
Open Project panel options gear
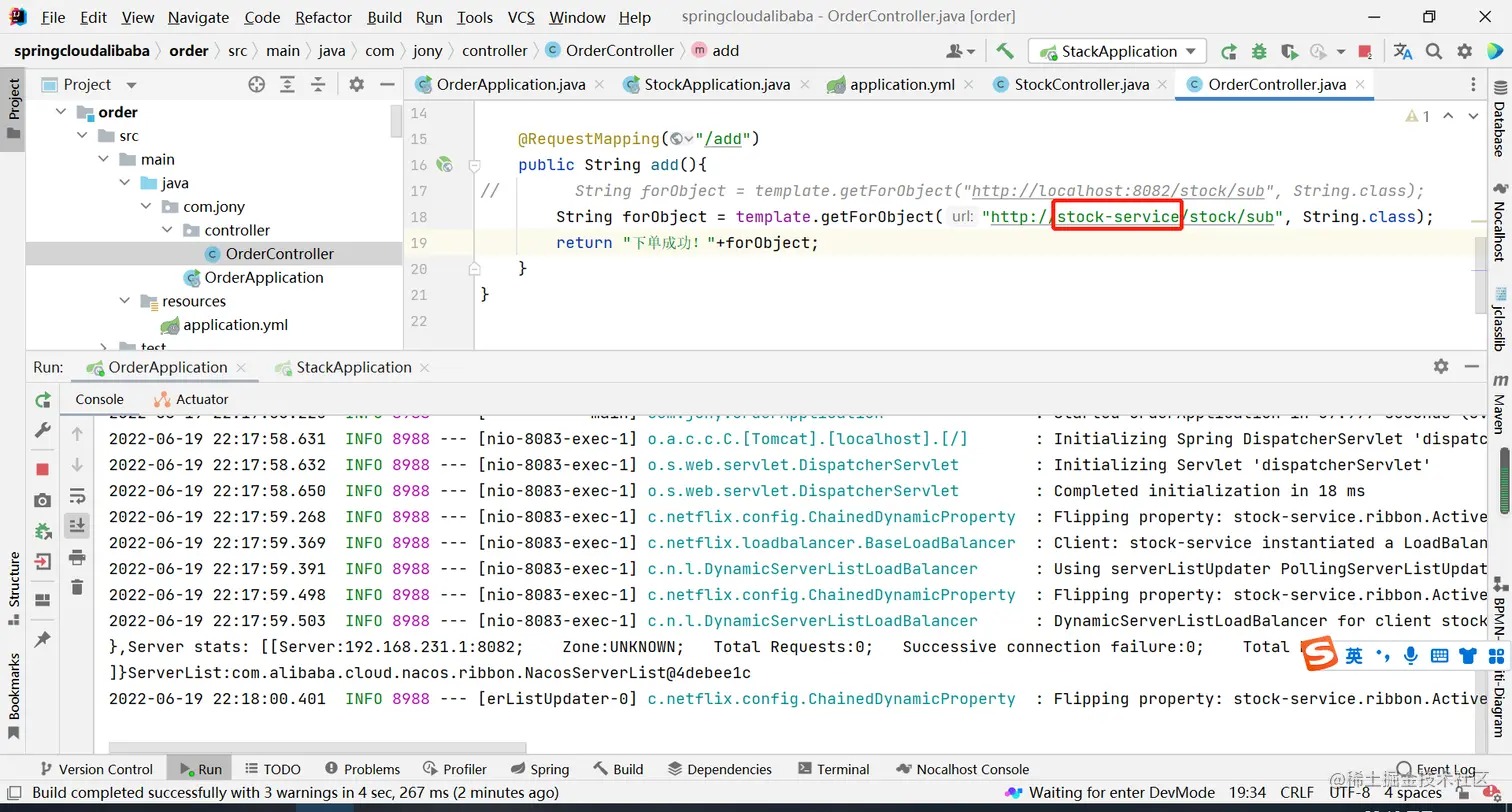click(356, 85)
